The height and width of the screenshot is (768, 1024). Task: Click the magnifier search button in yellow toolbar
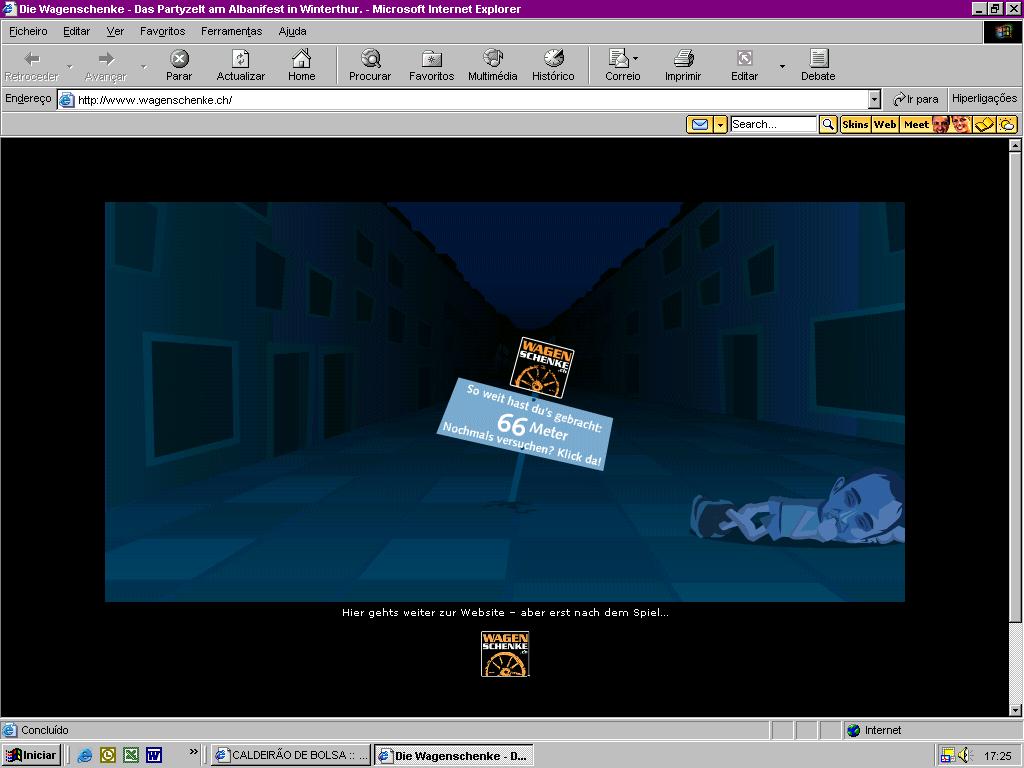pyautogui.click(x=828, y=124)
